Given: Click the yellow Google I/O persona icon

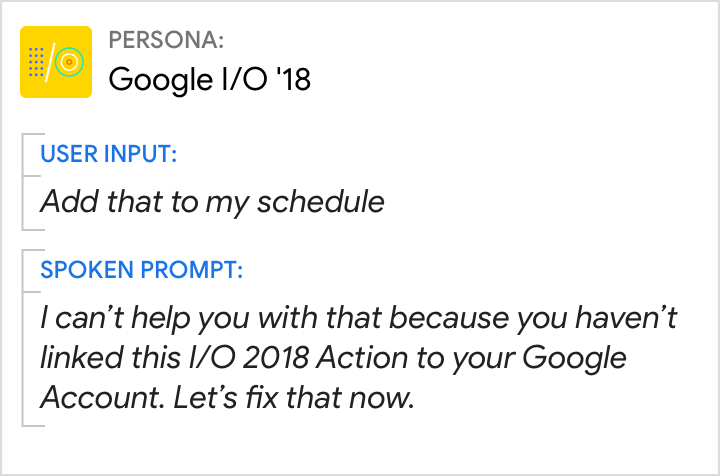Looking at the screenshot, I should click(56, 62).
